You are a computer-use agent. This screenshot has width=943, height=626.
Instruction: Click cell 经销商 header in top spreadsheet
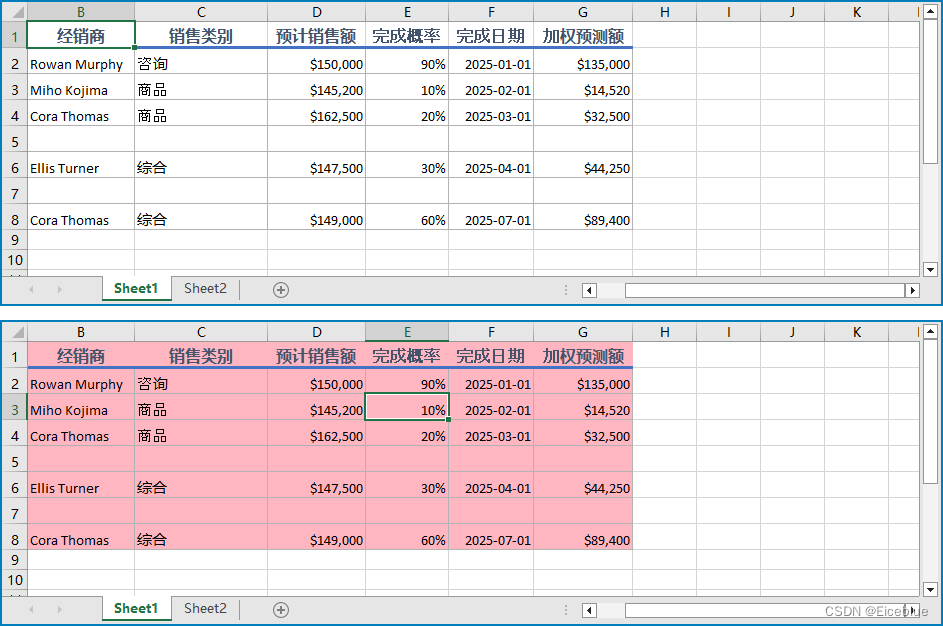81,35
